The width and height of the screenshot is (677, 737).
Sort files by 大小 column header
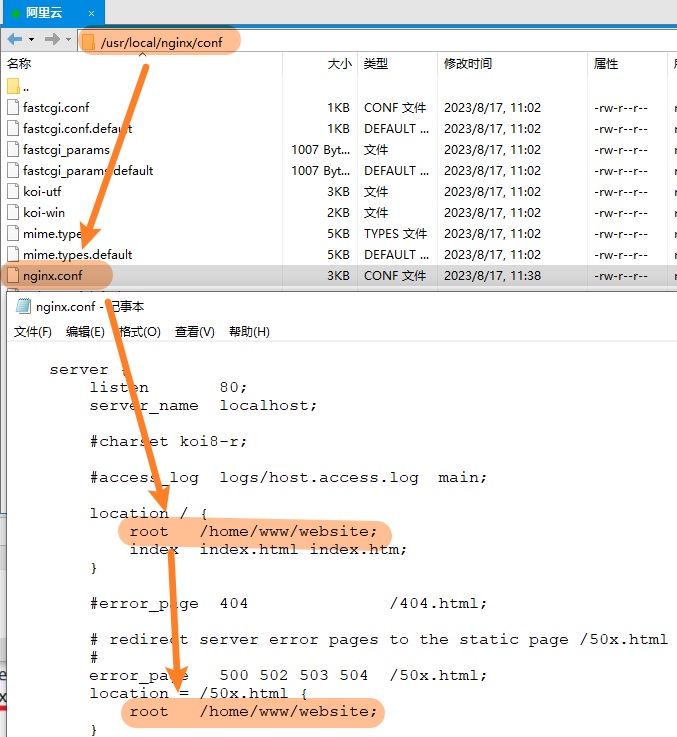[339, 64]
